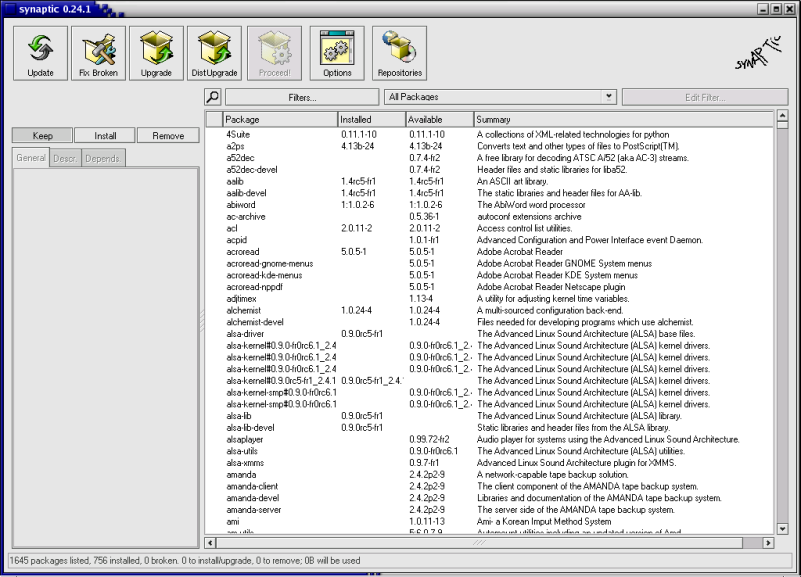Click installed version 4.13b-24 of a2ps
Viewport: 801px width, 577px height.
pyautogui.click(x=358, y=146)
